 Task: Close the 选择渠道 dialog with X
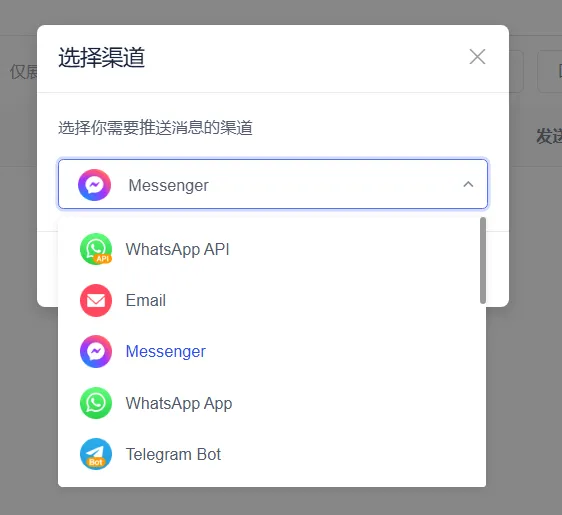click(x=477, y=57)
